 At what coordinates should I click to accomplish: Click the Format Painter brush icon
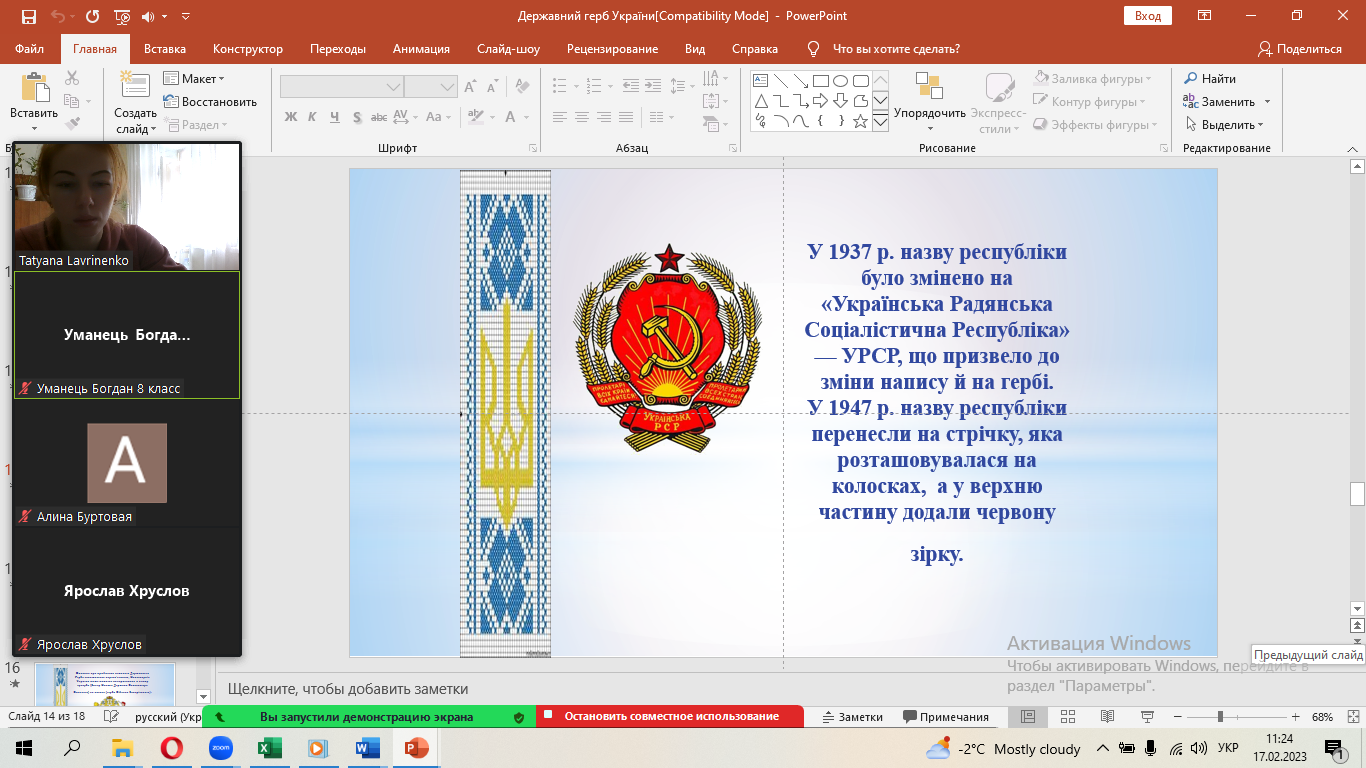[72, 124]
